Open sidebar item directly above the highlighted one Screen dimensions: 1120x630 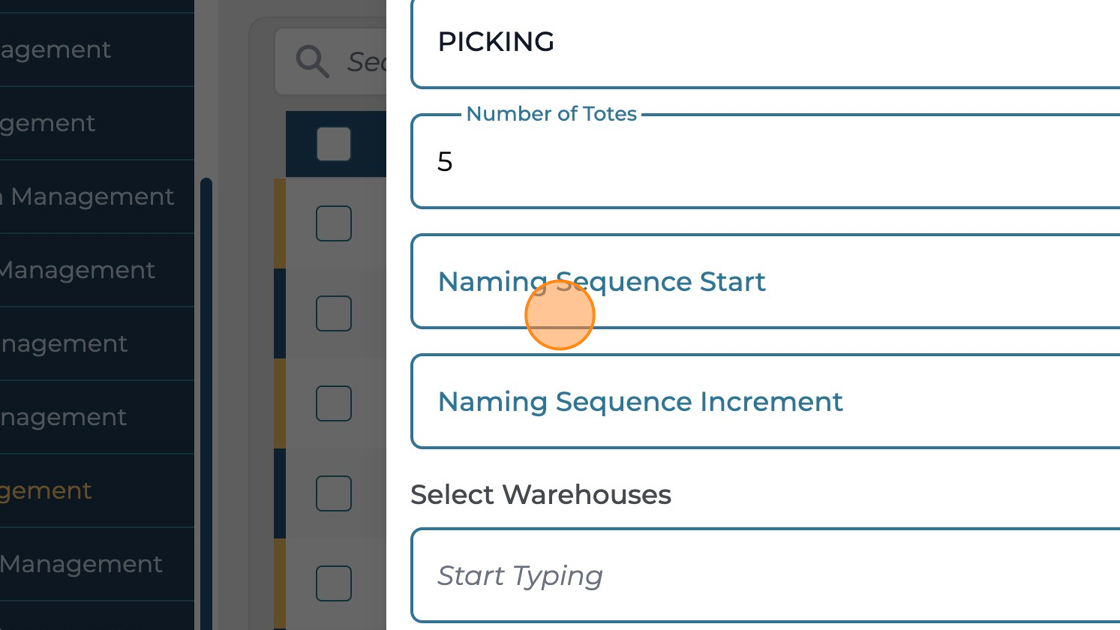click(x=64, y=418)
